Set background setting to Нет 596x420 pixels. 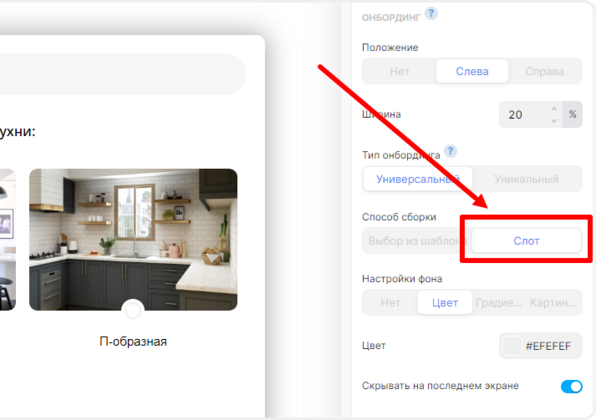point(390,303)
